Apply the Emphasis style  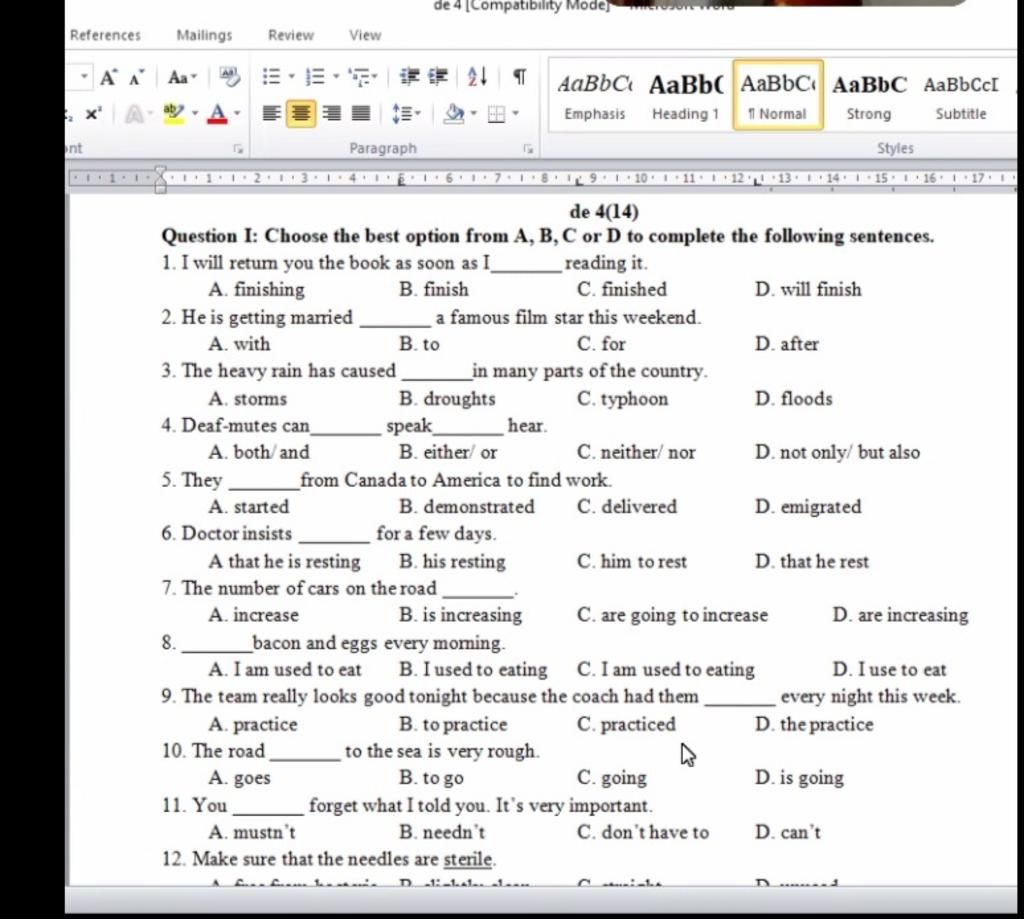click(595, 97)
